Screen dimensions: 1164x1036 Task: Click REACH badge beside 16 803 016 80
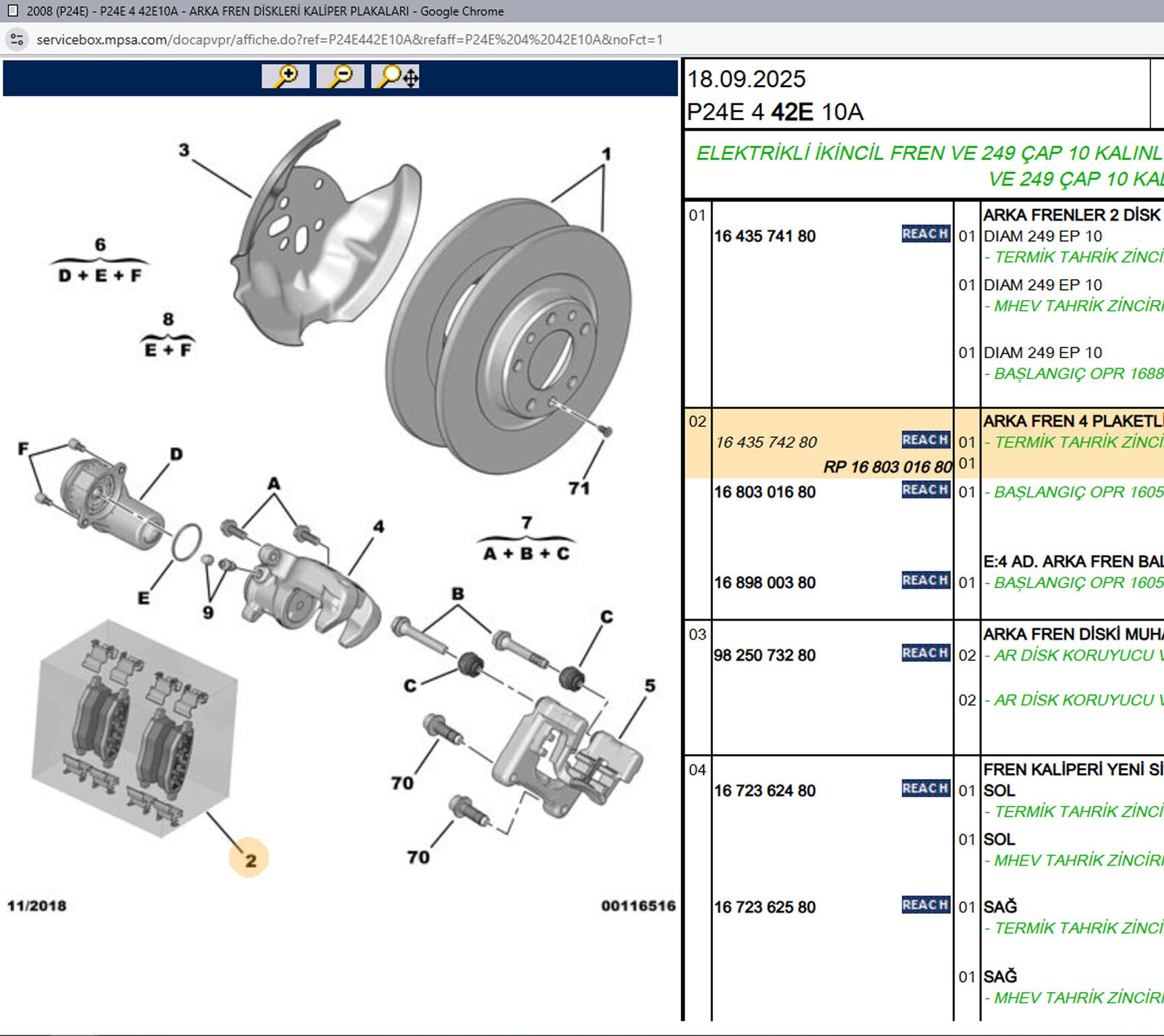(925, 490)
